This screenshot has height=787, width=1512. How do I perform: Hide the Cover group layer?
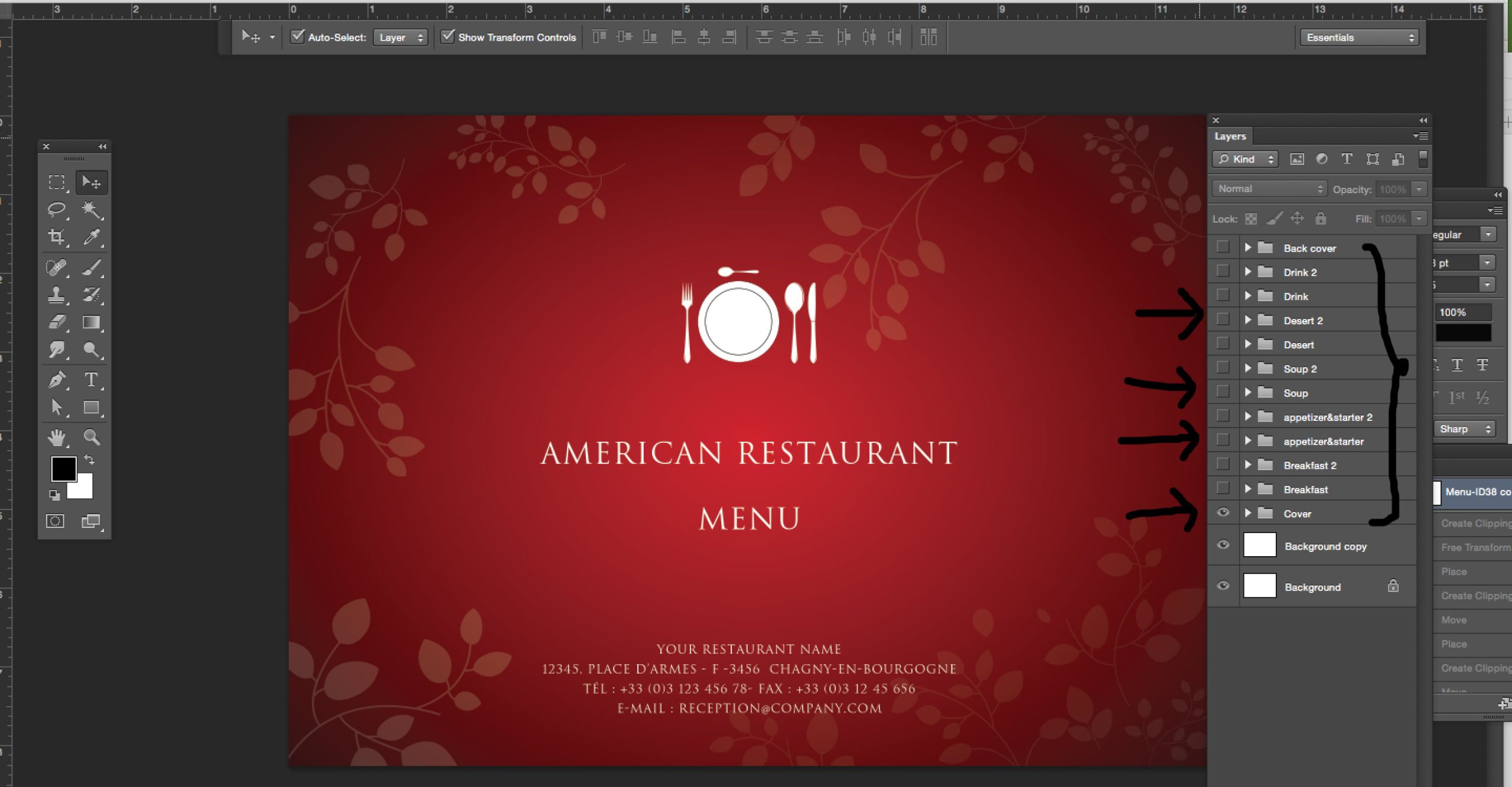tap(1223, 512)
